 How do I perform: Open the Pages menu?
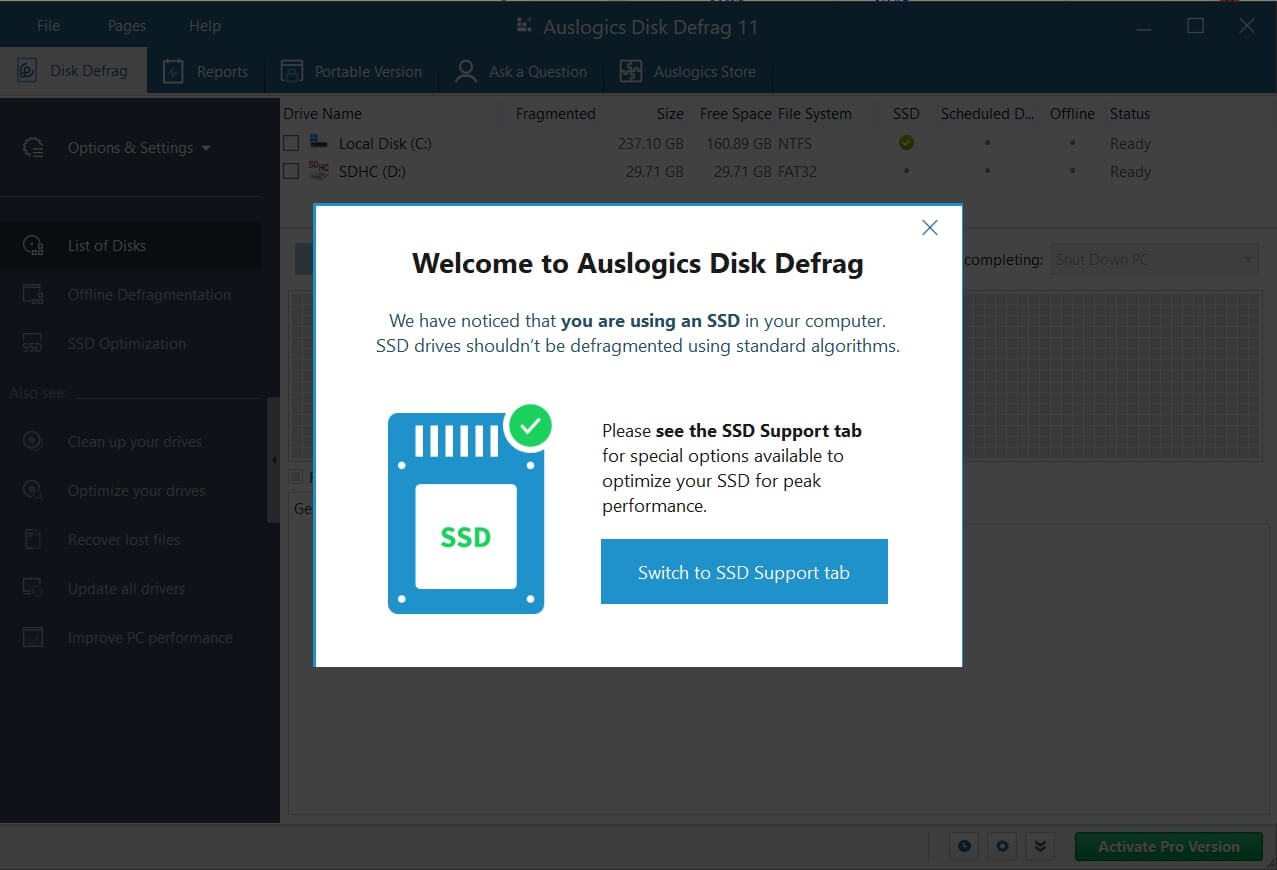[x=127, y=26]
